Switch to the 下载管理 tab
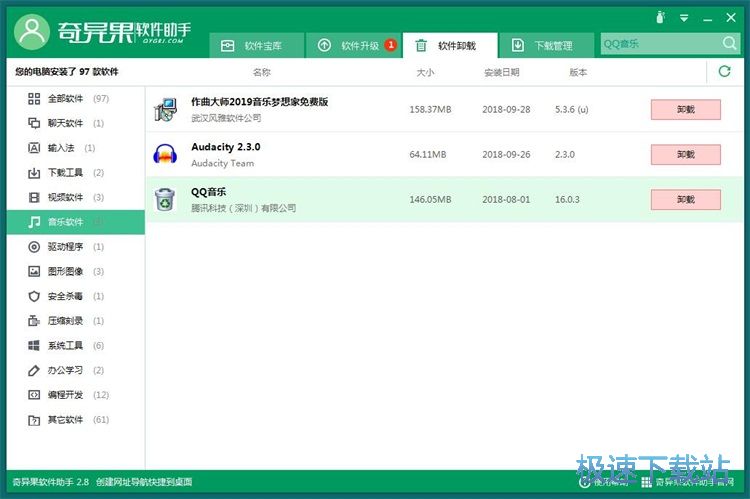Viewport: 750px width, 499px height. 547,45
